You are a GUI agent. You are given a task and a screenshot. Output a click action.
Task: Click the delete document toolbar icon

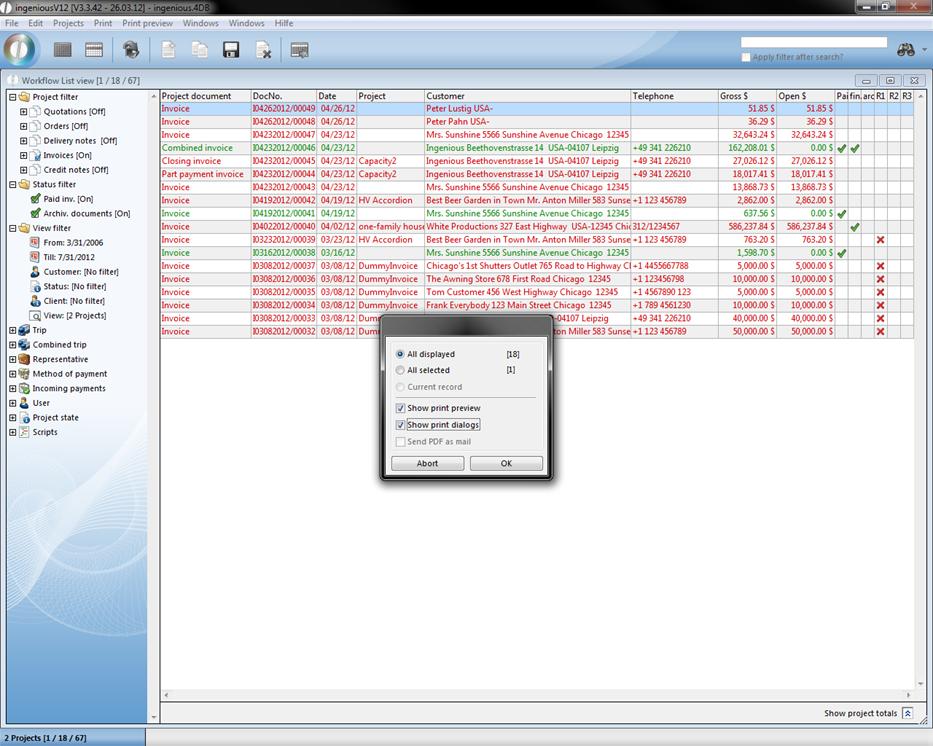click(x=263, y=50)
